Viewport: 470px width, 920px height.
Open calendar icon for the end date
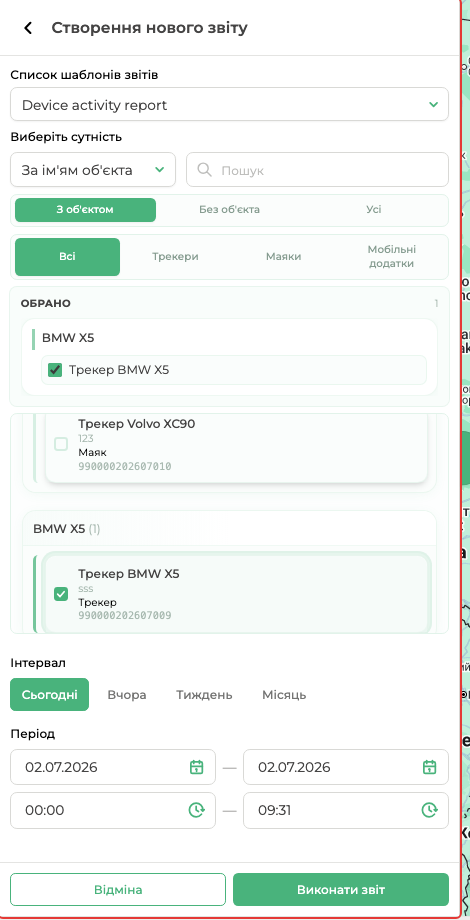pyautogui.click(x=430, y=767)
